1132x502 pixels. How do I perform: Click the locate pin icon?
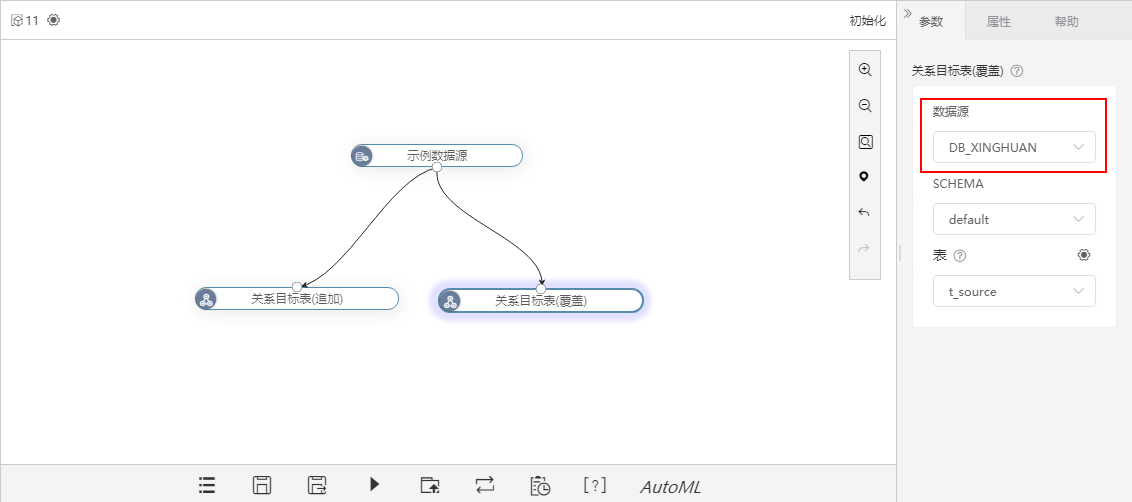click(864, 177)
